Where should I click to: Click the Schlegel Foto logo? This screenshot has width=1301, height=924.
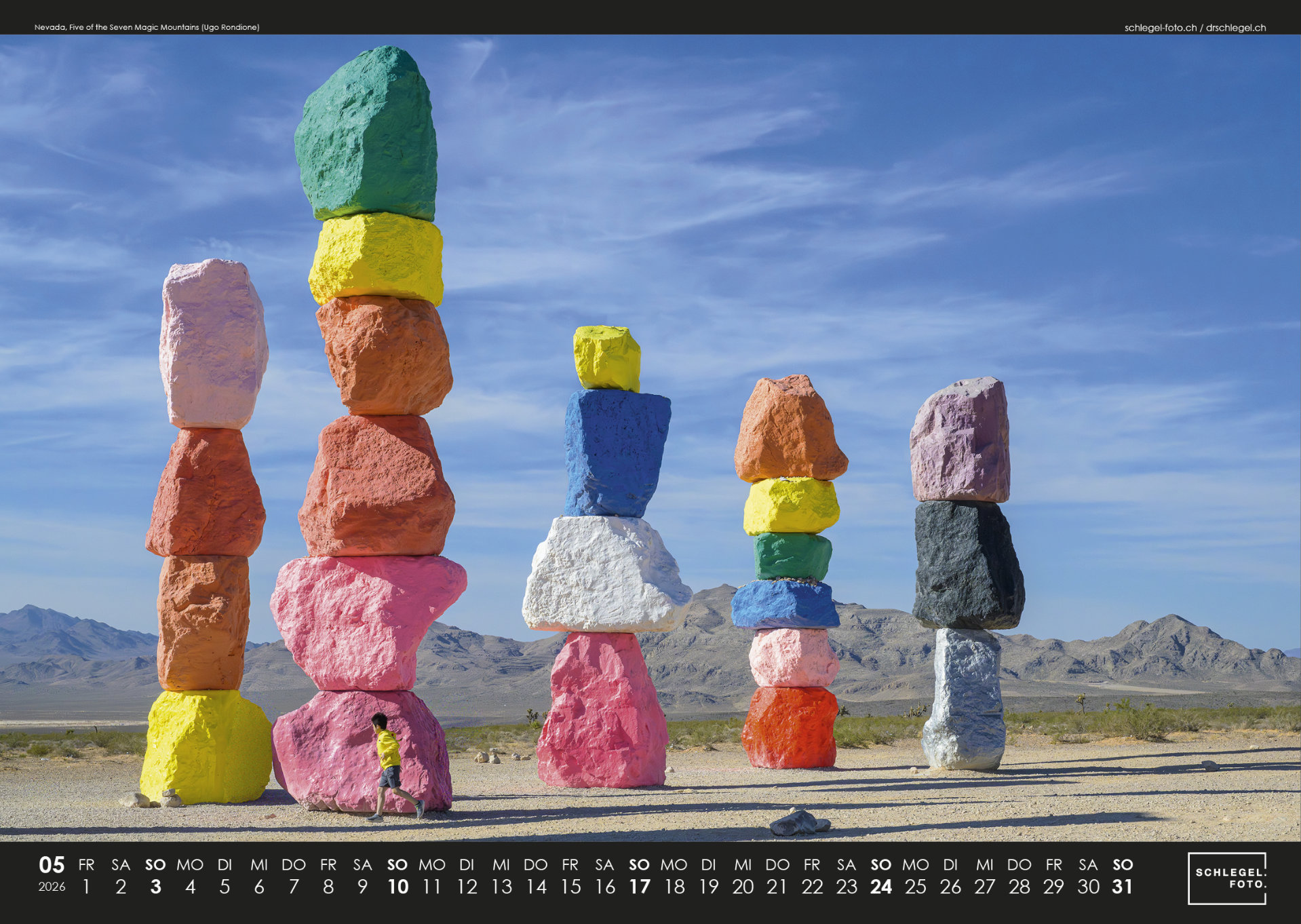tap(1226, 878)
